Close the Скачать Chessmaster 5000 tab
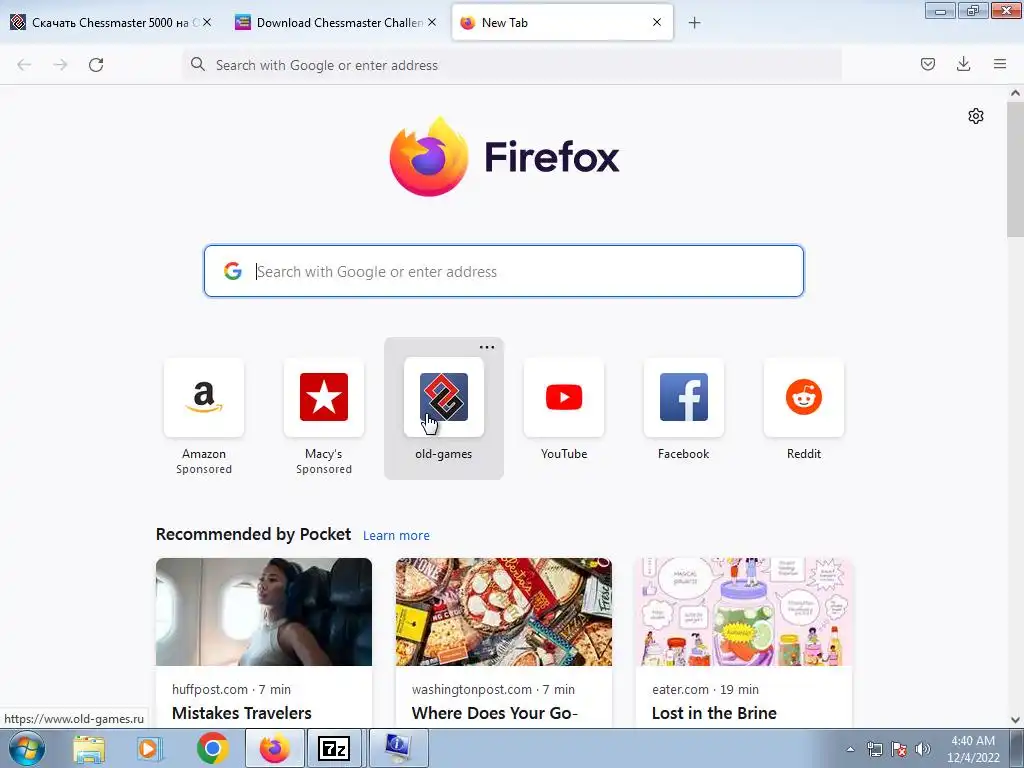 [206, 22]
